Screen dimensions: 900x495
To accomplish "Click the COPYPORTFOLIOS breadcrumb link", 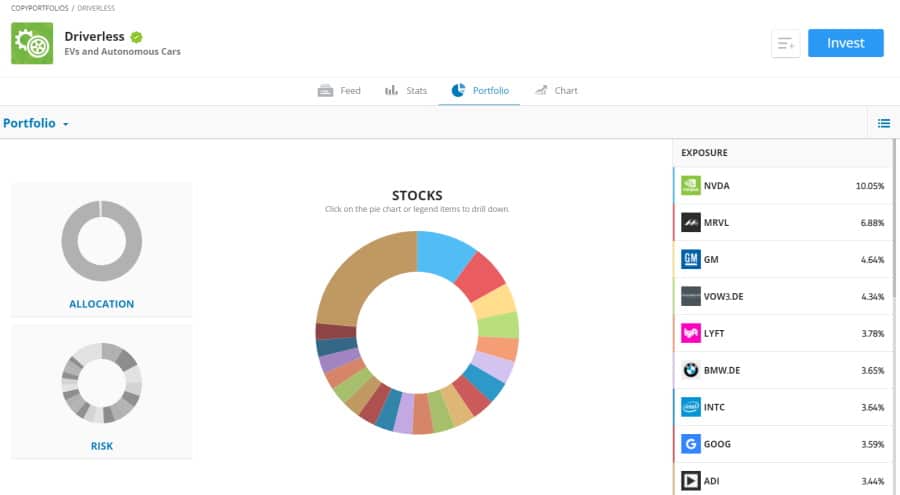I will (x=40, y=8).
